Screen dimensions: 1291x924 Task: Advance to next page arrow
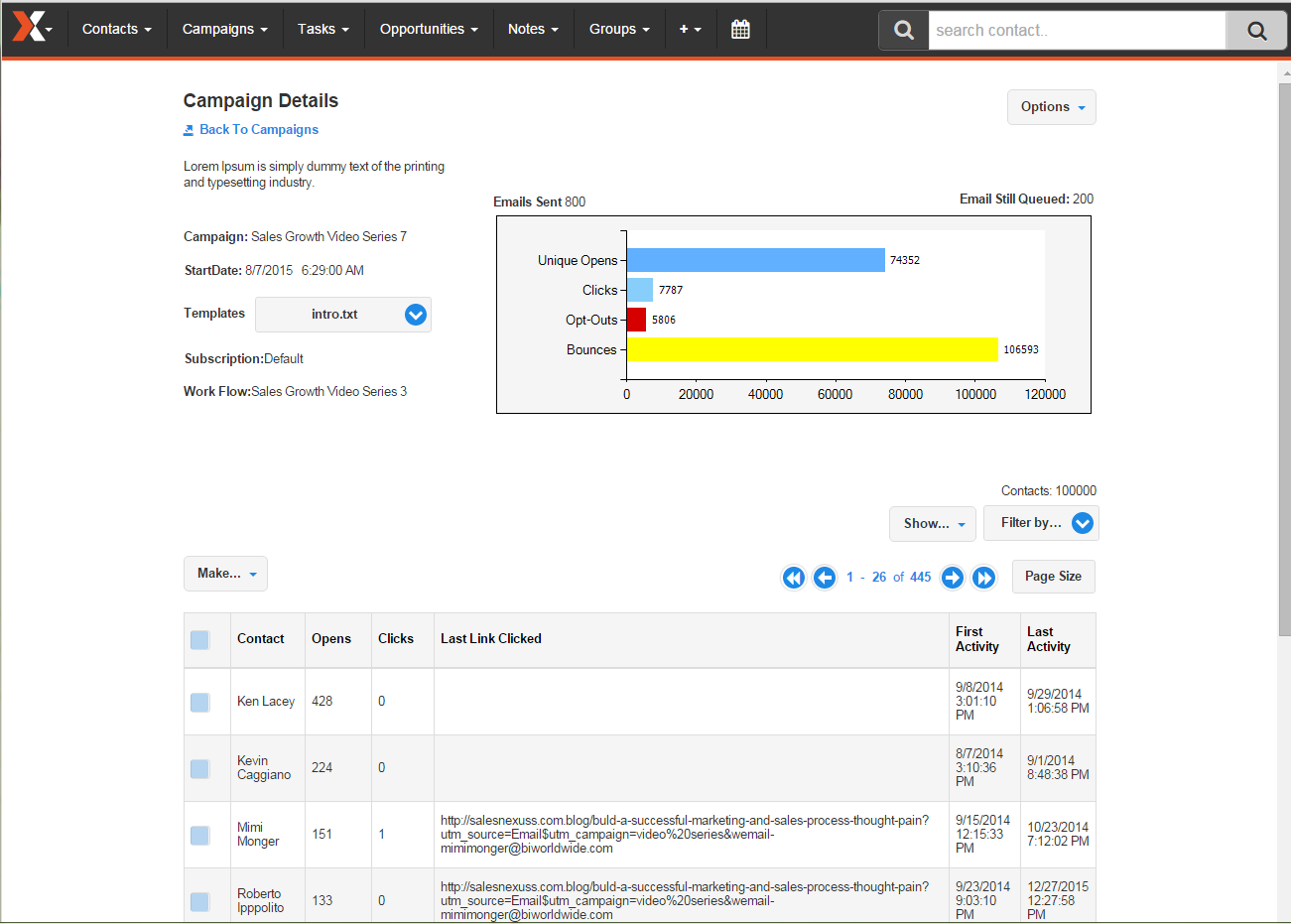[953, 578]
